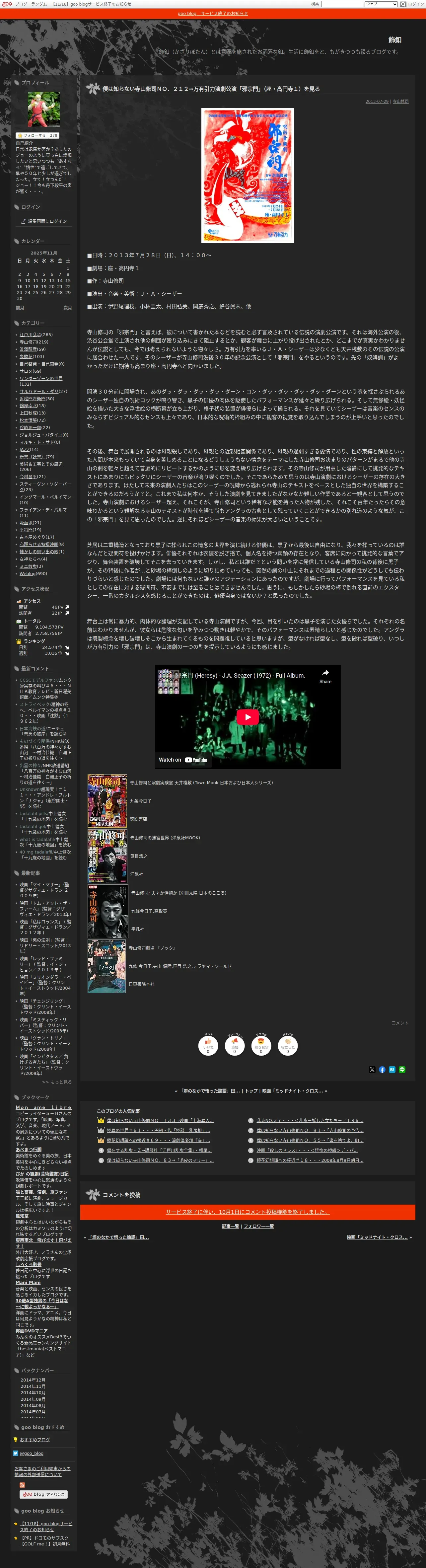
Task: Open the ブログ link in the top bar
Action: [x=21, y=4]
